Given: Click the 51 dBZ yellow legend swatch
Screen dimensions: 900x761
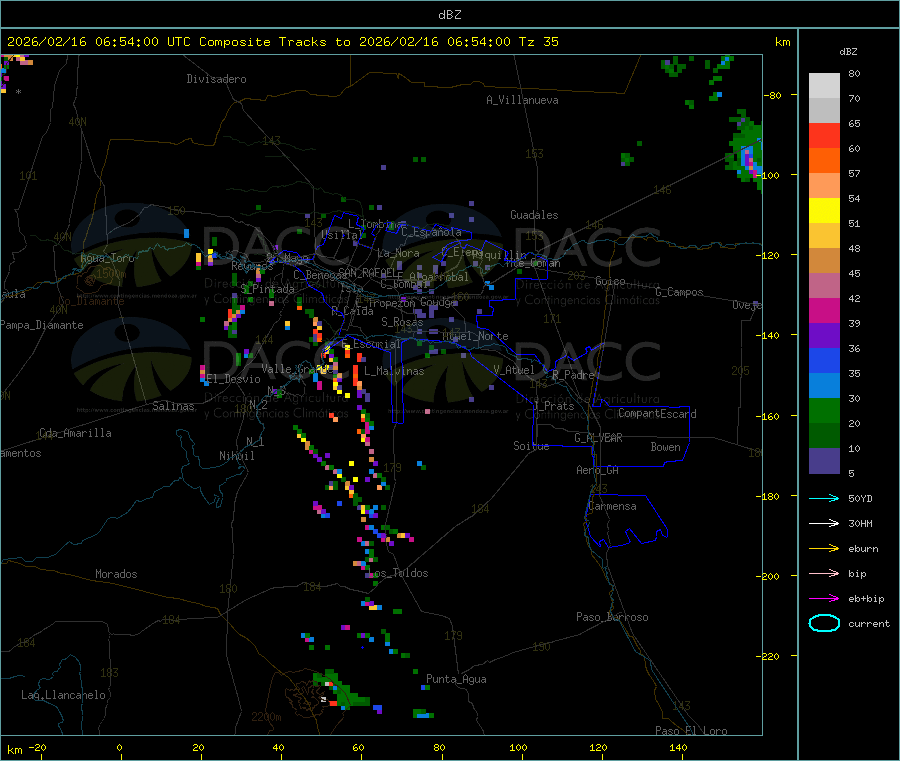Looking at the screenshot, I should pyautogui.click(x=824, y=211).
